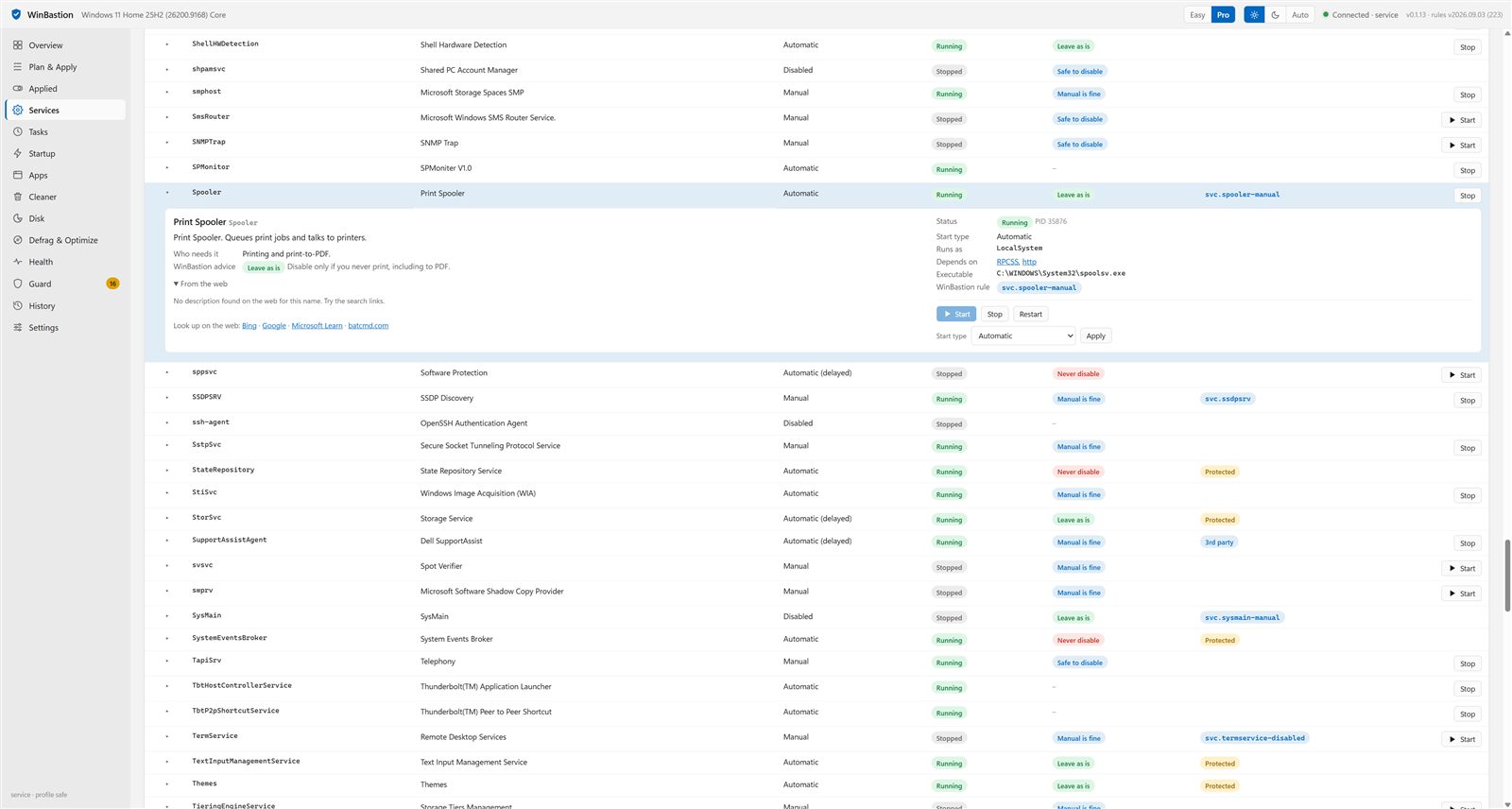1512x809 pixels.
Task: Follow the RPCSS dependency link
Action: tap(1007, 262)
